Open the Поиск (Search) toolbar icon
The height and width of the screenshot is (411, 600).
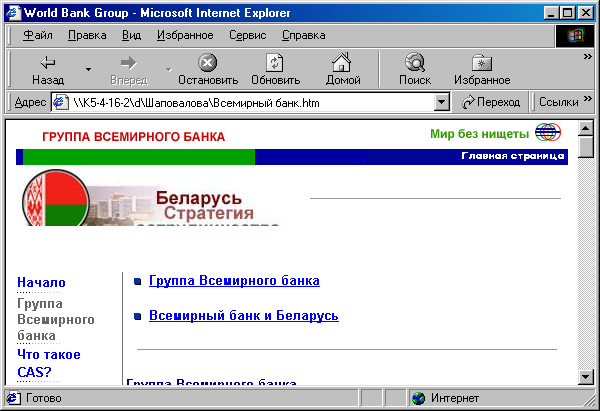[415, 62]
